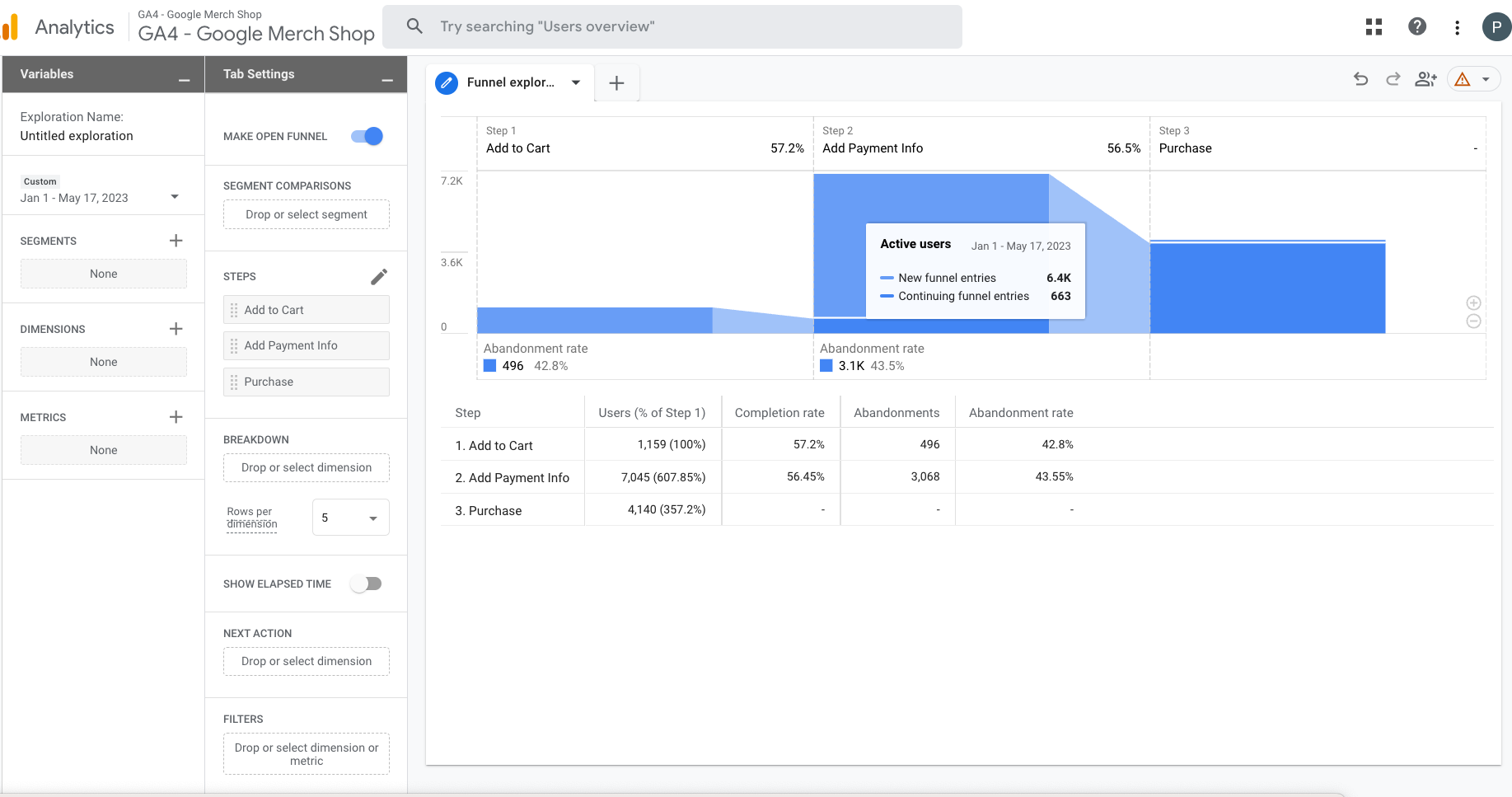Add a new exploration tab

click(x=616, y=82)
